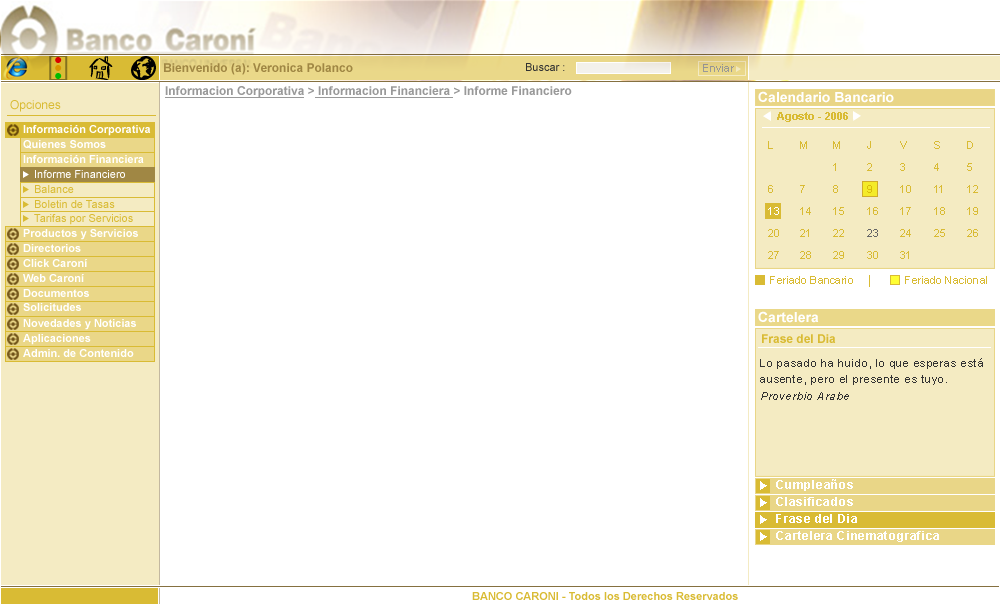Click the Proverbio Arabe attribution text
Viewport: 1000px width, 605px height.
coord(805,397)
